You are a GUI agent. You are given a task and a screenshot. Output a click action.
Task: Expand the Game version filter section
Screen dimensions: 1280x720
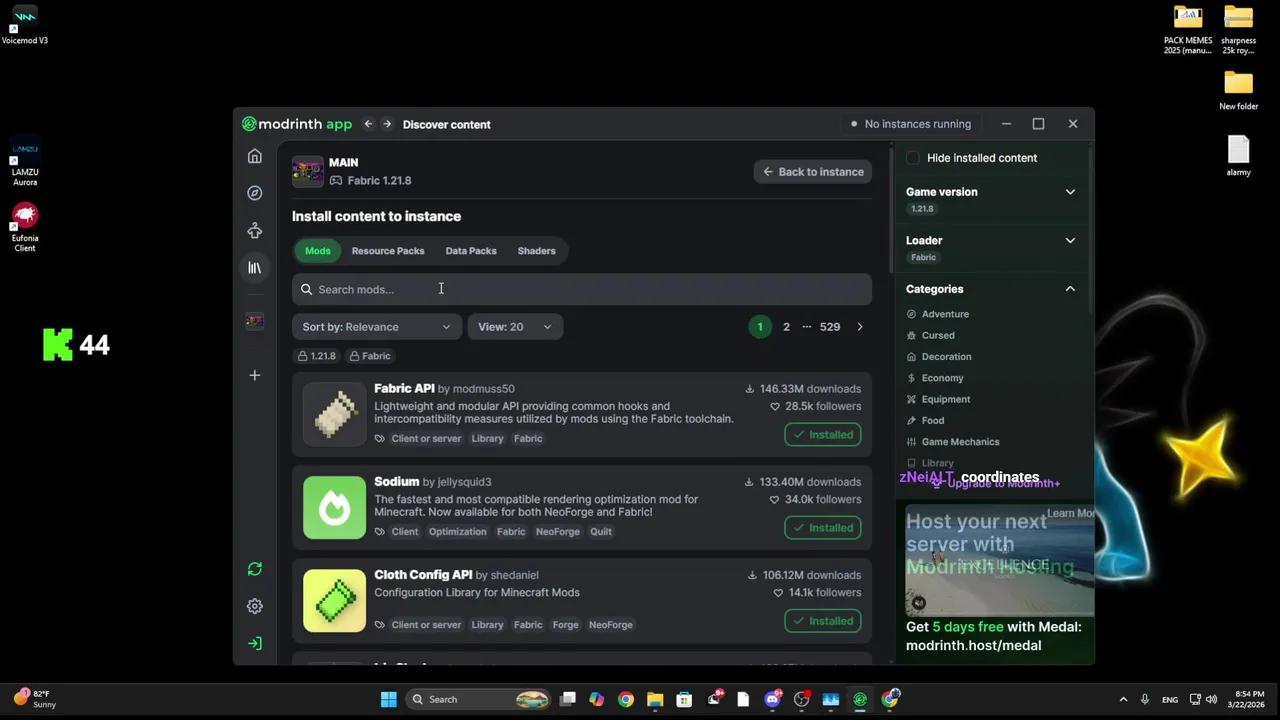(1069, 192)
